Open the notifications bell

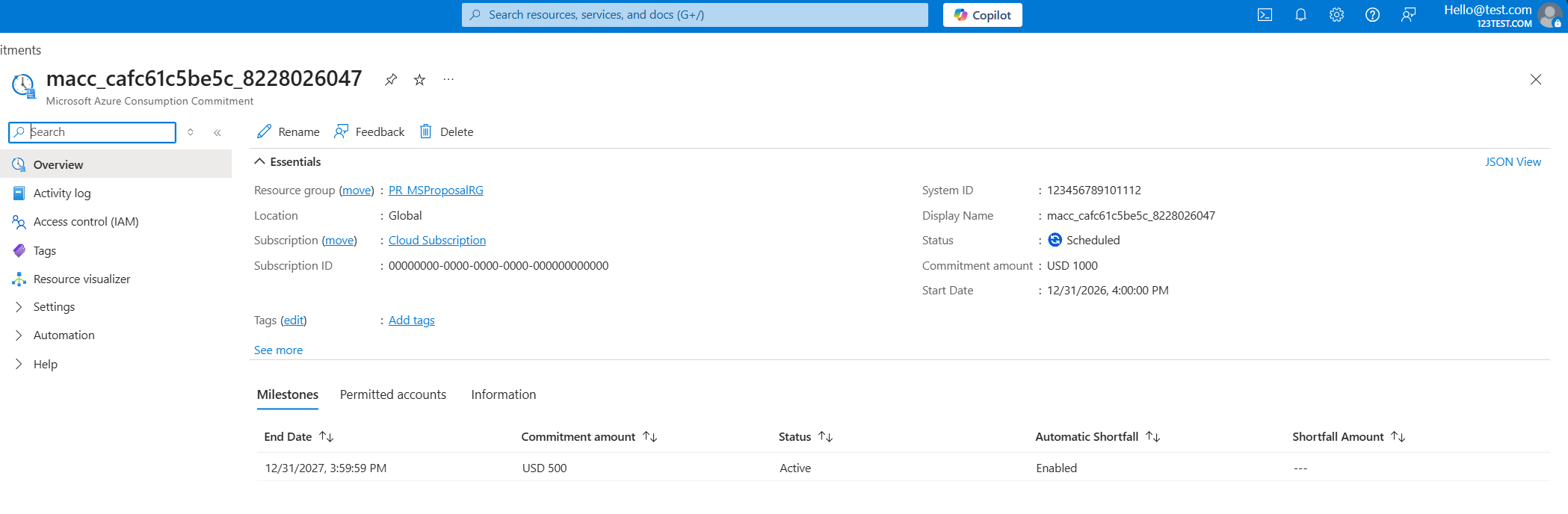click(x=1300, y=15)
